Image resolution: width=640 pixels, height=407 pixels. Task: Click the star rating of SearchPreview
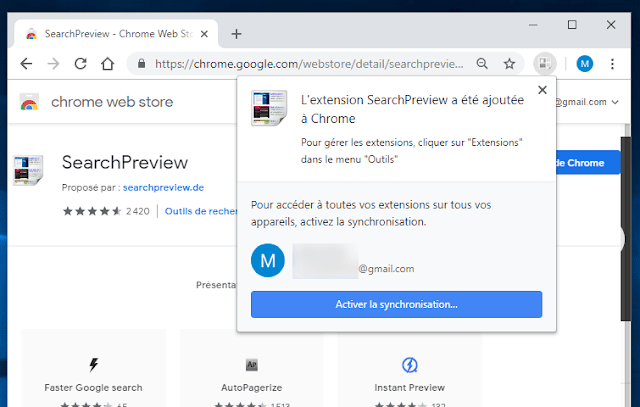coord(92,211)
